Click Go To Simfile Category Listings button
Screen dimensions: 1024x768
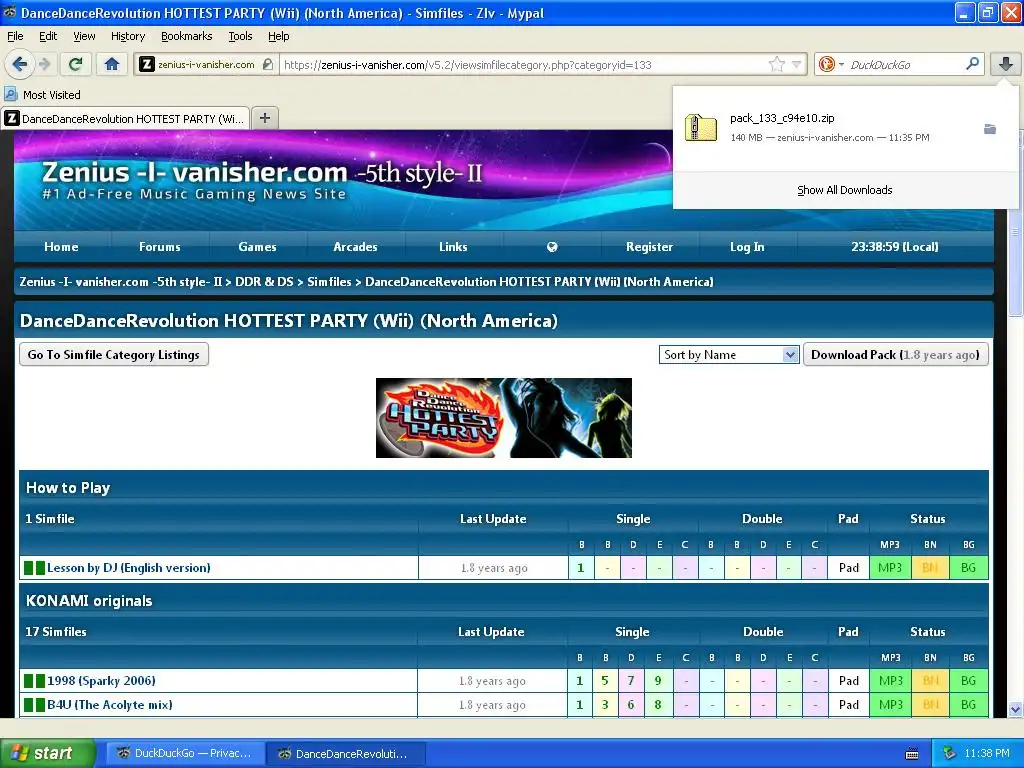[x=114, y=355]
